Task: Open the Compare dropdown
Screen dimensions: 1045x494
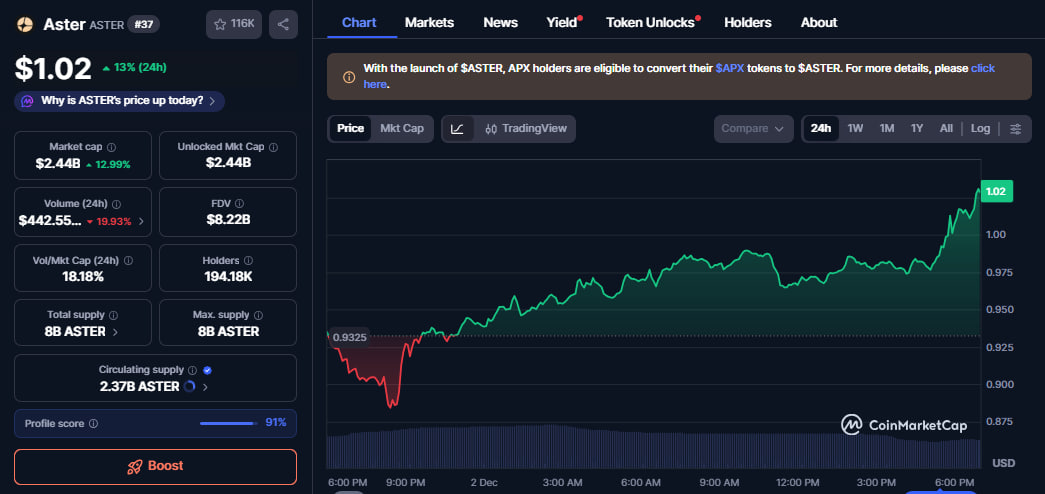Action: (x=753, y=129)
